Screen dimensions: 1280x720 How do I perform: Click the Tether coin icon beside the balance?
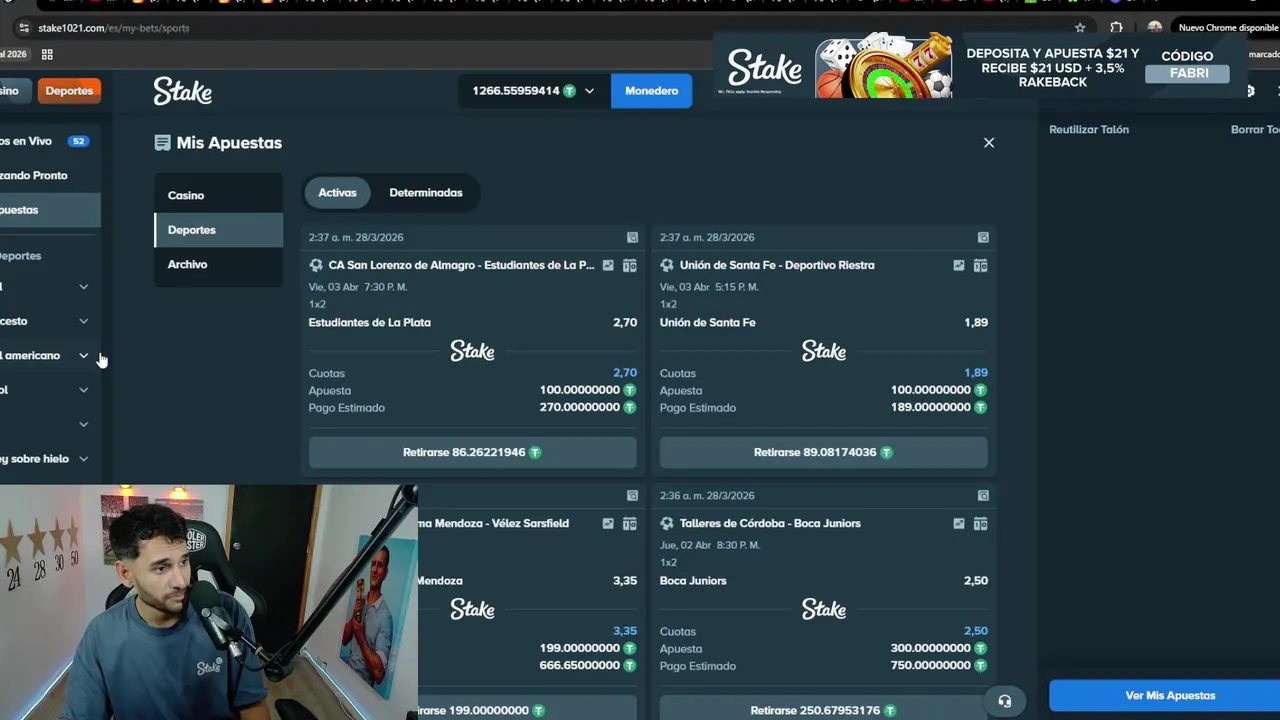[569, 91]
